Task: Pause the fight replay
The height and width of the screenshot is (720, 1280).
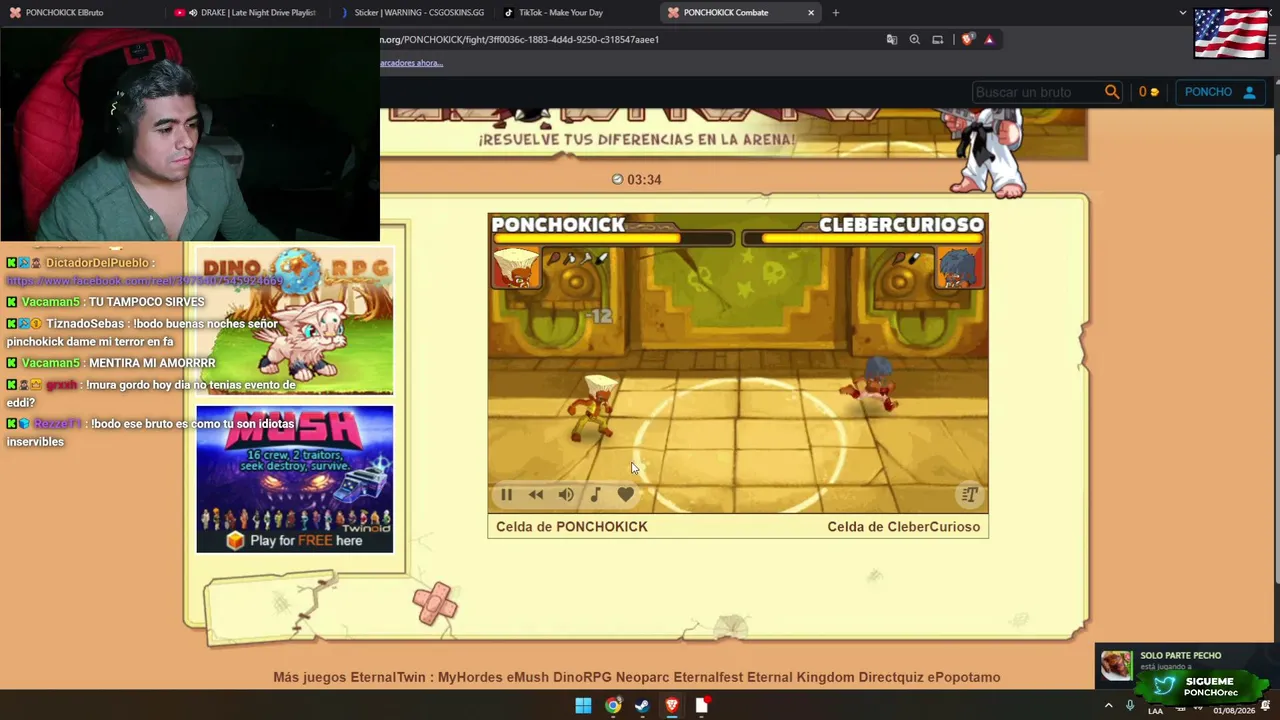Action: 506,494
